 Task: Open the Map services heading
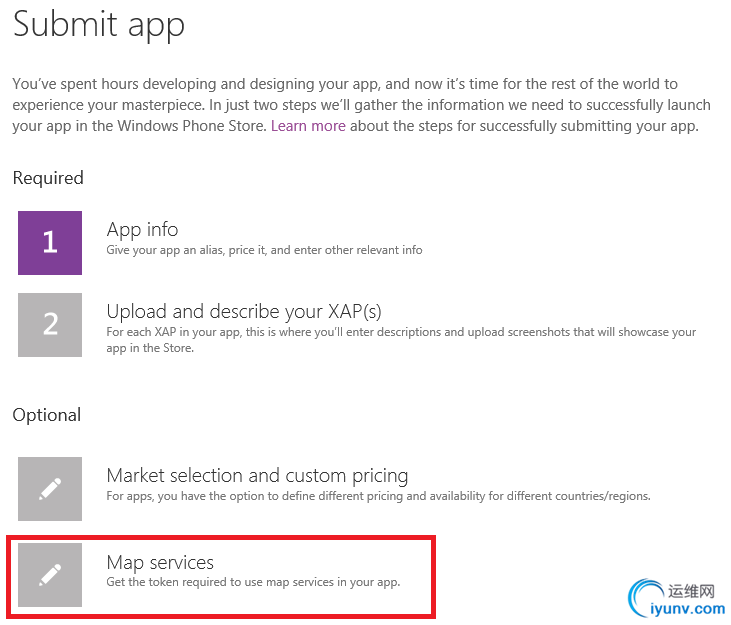[160, 563]
